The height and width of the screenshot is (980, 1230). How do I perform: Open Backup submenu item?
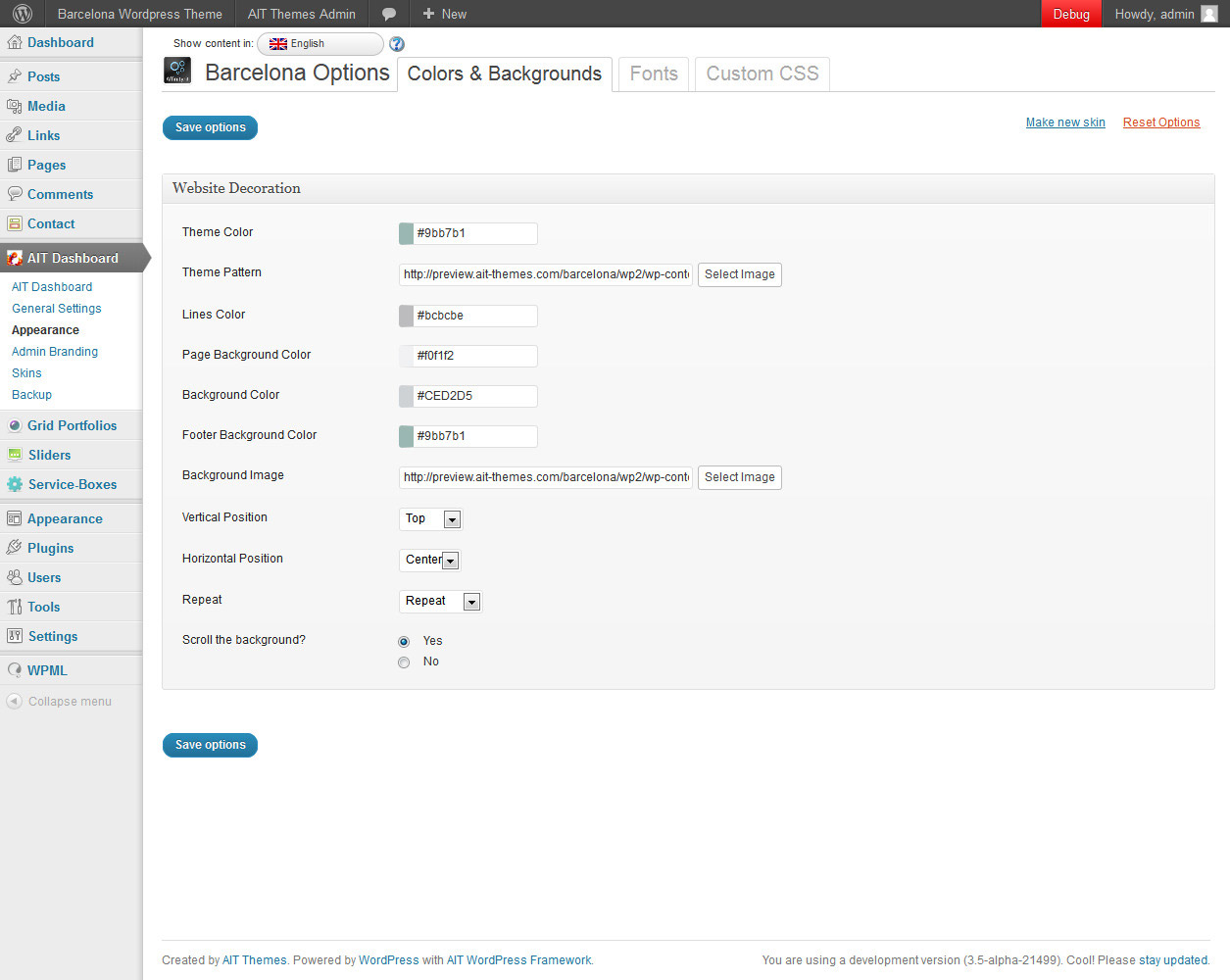31,395
